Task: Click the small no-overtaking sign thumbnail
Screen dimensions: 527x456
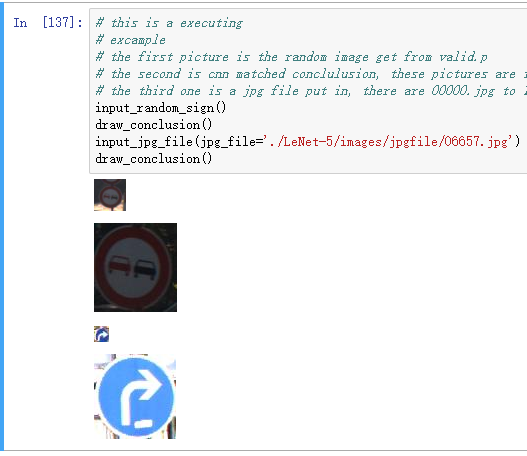Action: click(110, 195)
